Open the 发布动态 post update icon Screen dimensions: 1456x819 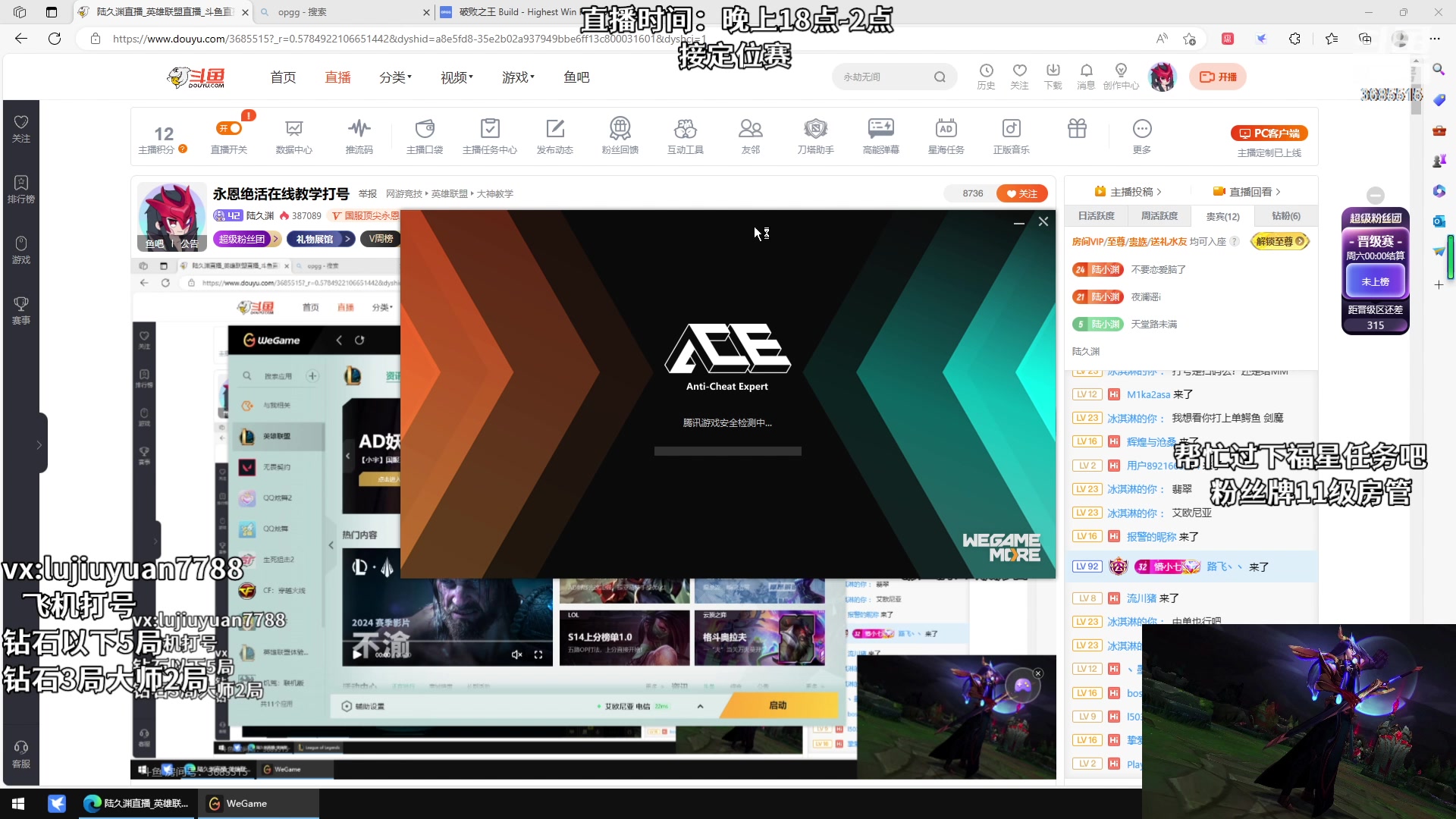point(555,136)
